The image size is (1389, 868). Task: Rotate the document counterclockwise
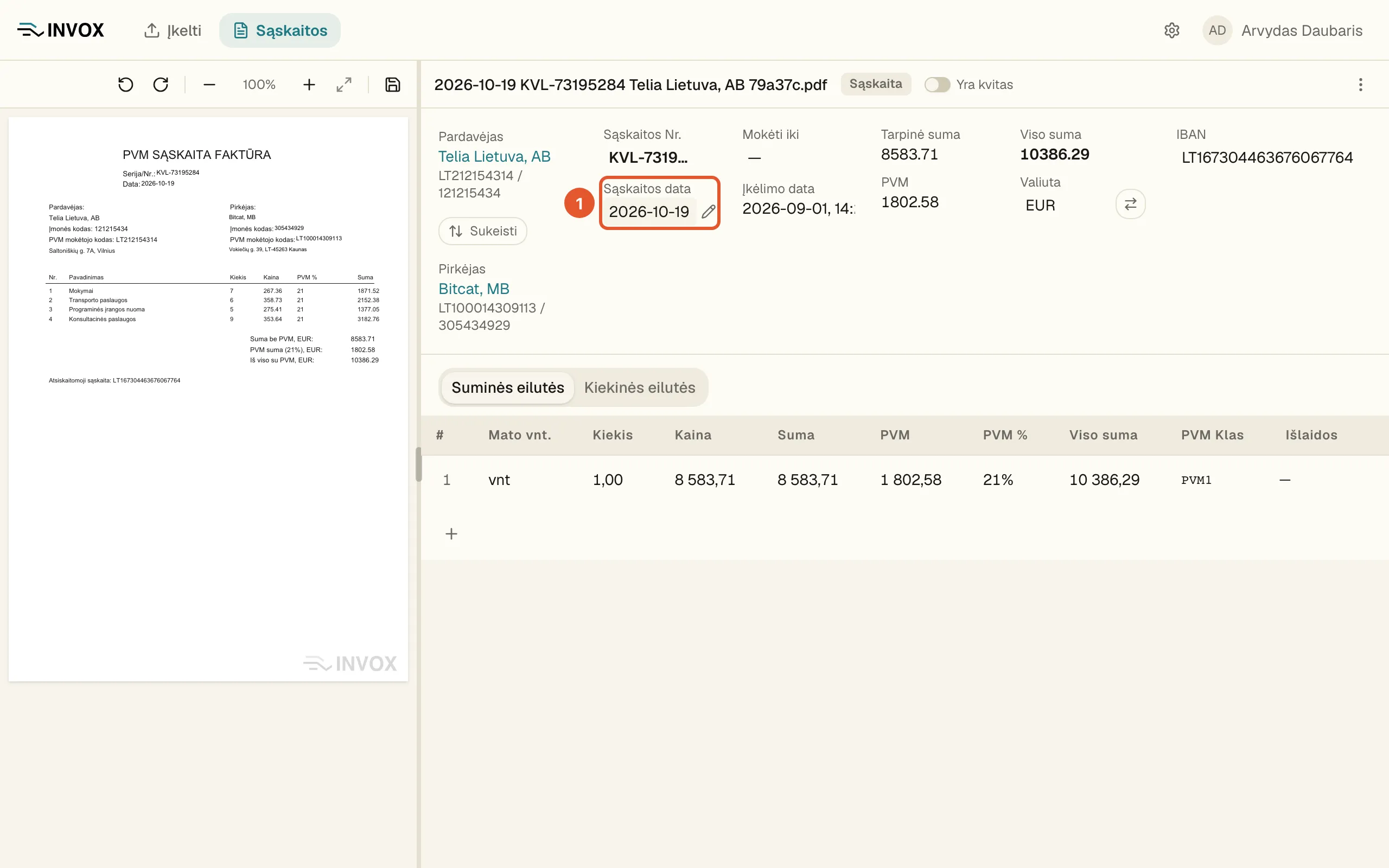(x=126, y=85)
